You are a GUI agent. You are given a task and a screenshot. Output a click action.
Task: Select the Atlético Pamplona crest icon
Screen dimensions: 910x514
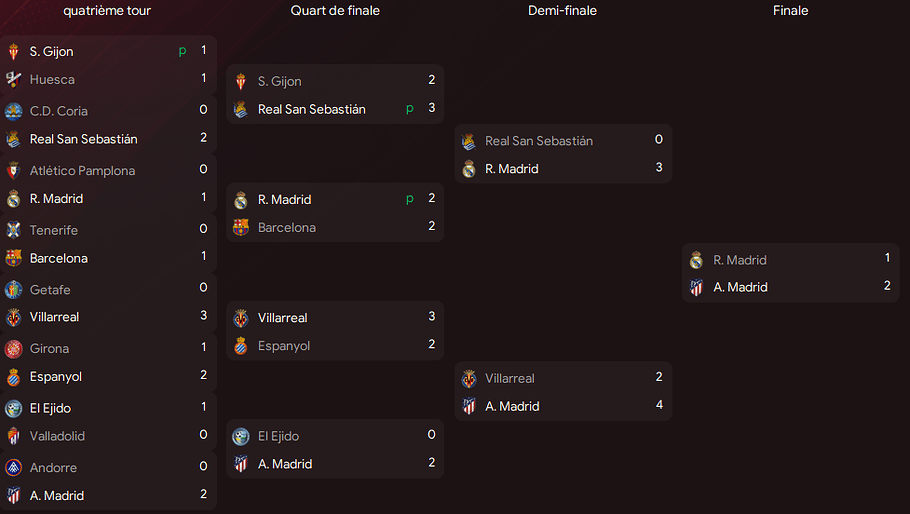(x=13, y=171)
